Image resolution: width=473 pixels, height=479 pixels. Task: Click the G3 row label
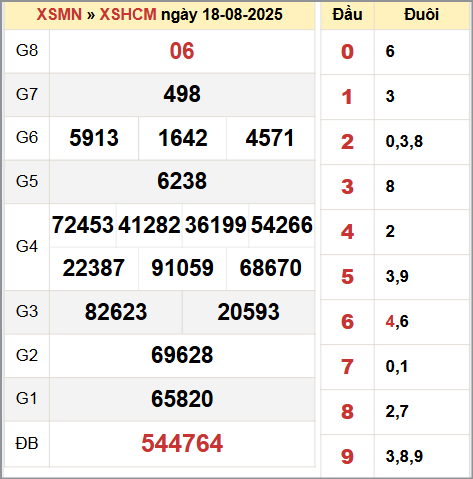[x=27, y=312]
